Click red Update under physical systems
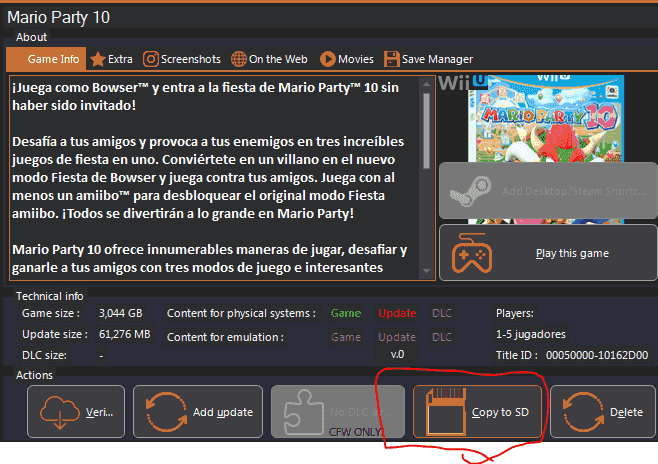Screen dimensions: 658x464 click(x=397, y=313)
